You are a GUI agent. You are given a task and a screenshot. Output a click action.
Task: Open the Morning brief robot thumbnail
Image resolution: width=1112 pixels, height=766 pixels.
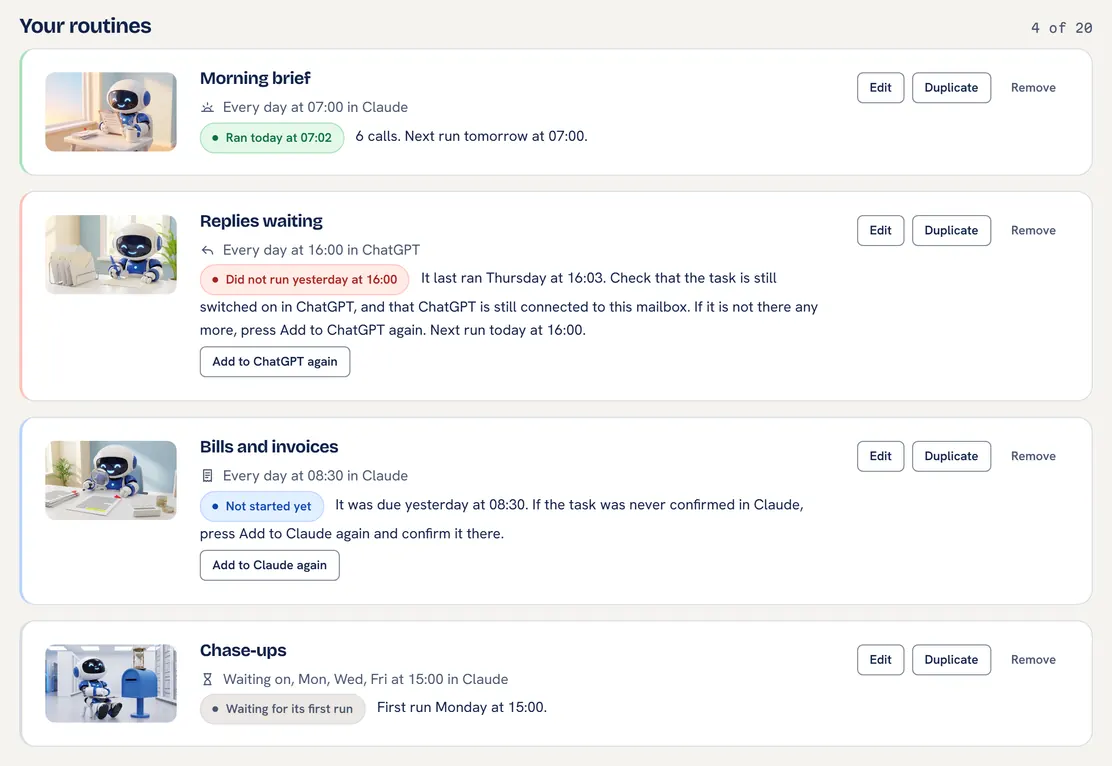click(x=111, y=111)
